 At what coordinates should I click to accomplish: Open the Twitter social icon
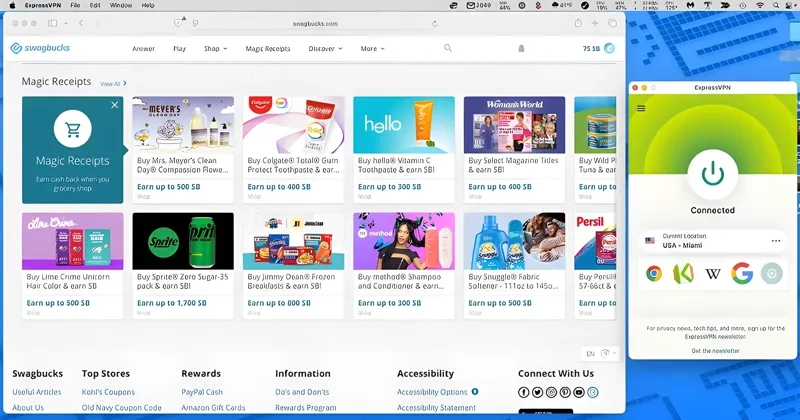[537, 392]
